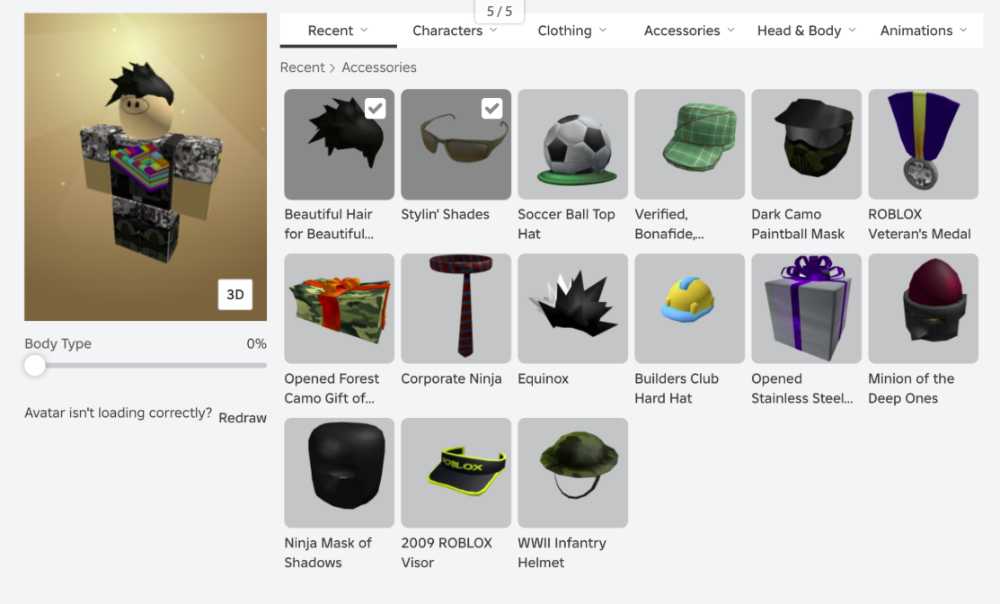Choose the Dark Camo Paintball Mask item
1000x604 pixels.
[x=806, y=144]
